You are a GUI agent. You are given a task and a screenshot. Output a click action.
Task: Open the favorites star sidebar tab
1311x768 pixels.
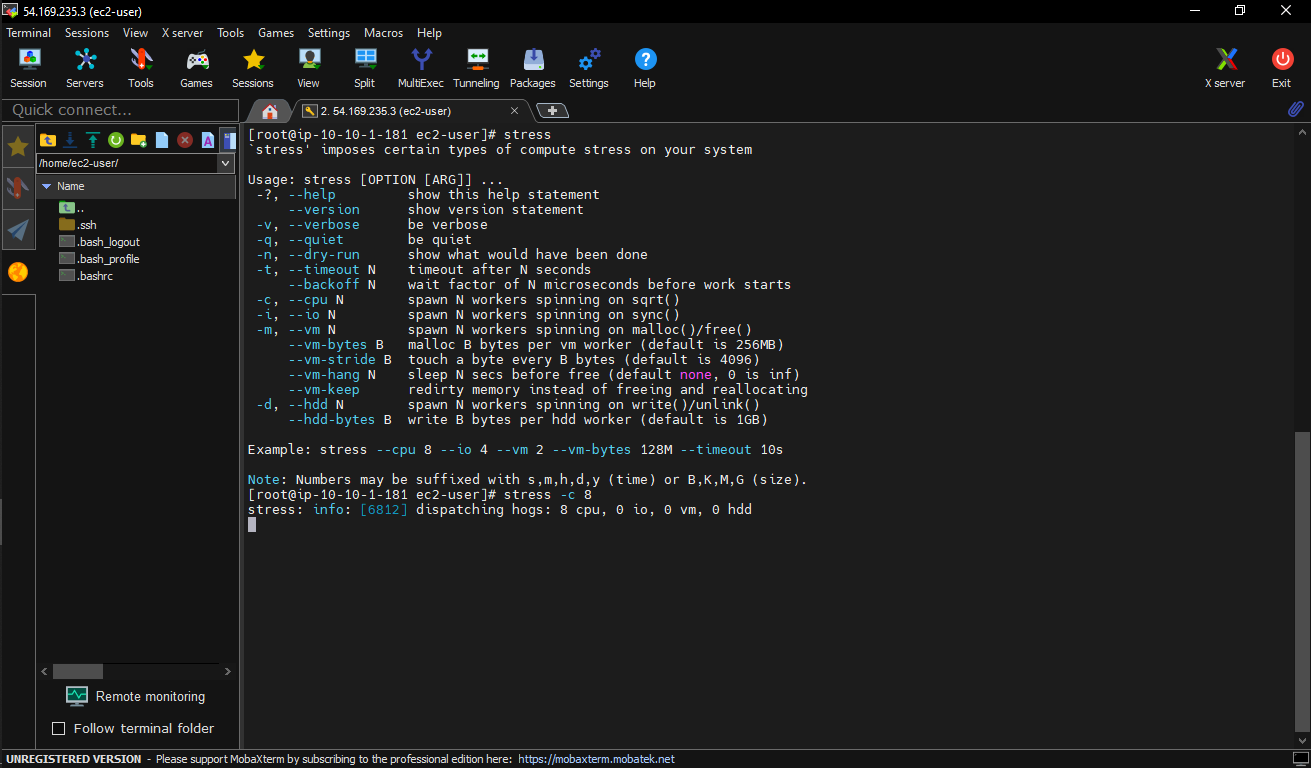(18, 148)
